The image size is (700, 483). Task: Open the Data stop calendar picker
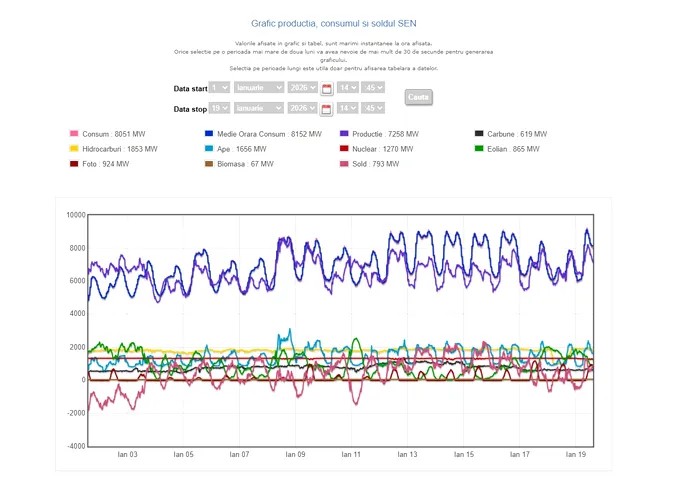click(x=326, y=108)
